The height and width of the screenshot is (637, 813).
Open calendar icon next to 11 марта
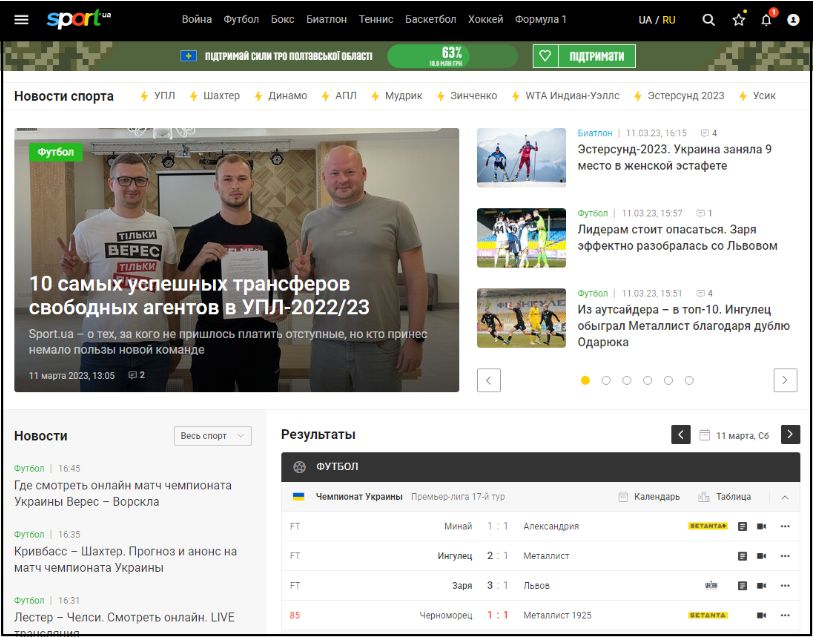704,435
